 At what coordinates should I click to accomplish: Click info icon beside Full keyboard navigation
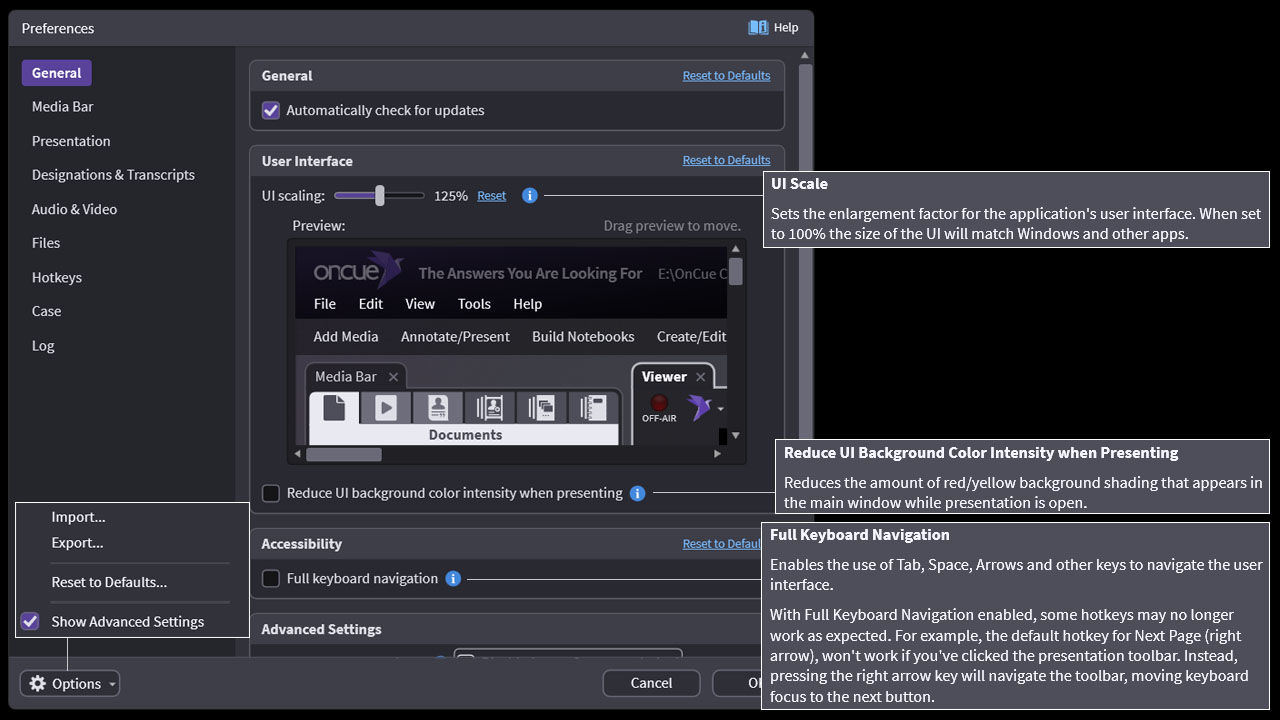point(453,579)
